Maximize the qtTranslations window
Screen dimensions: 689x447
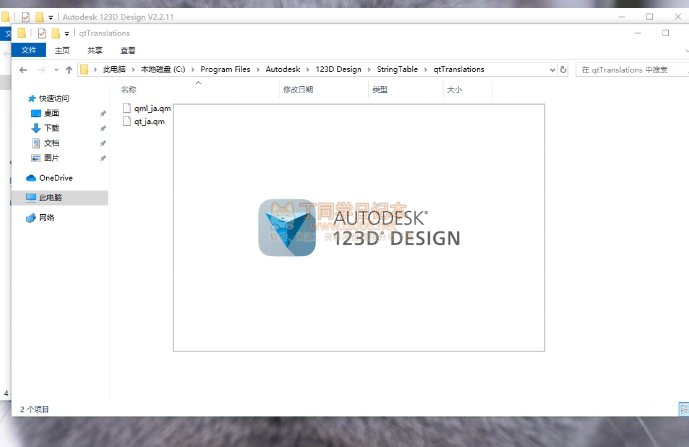pos(665,33)
